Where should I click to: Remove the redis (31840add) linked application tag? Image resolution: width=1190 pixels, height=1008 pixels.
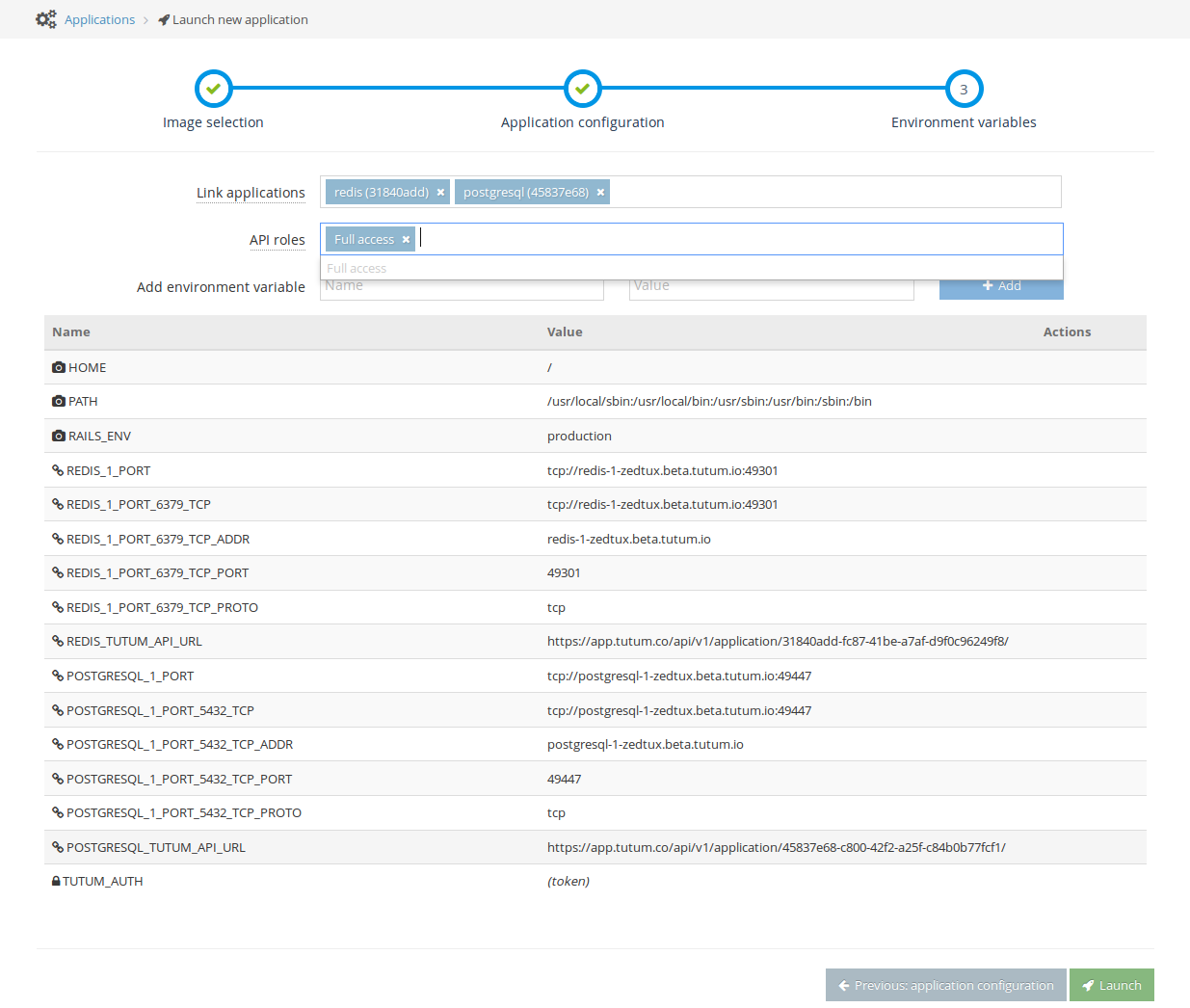440,193
